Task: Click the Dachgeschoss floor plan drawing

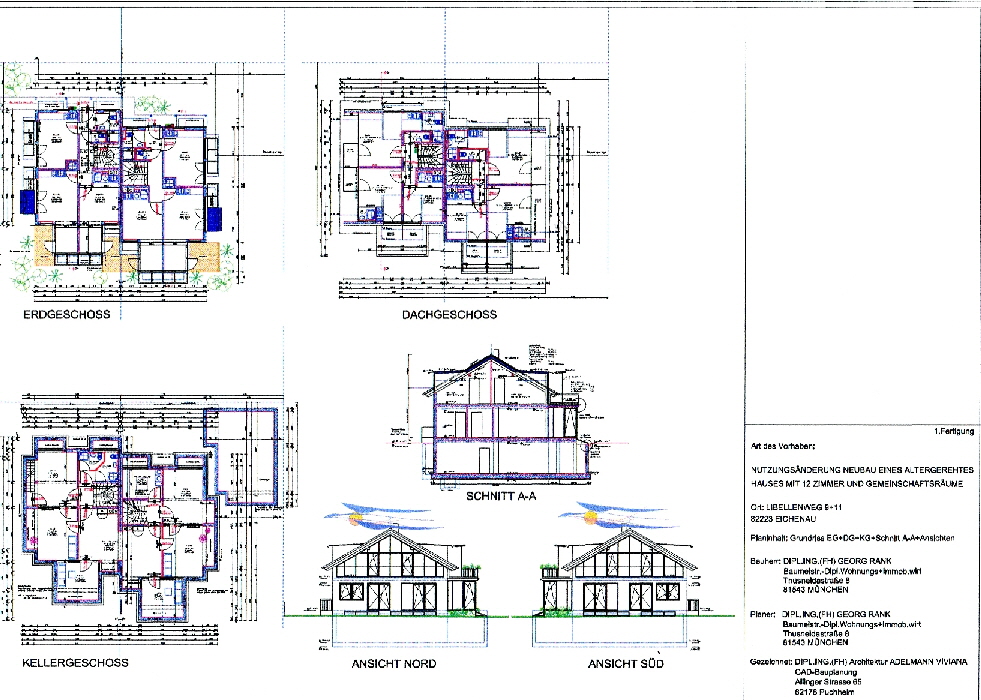Action: 445,180
